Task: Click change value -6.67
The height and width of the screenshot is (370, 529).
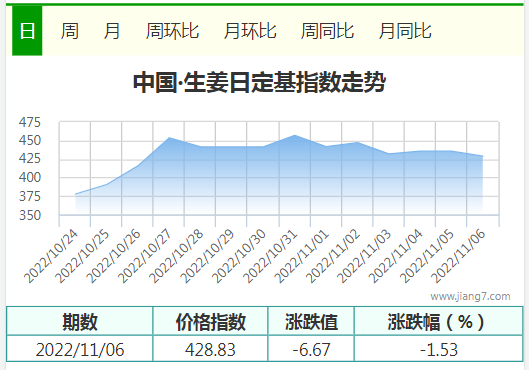Action: pos(311,349)
